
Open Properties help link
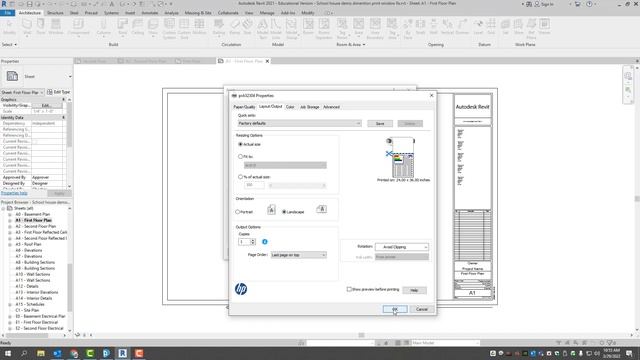pos(14,193)
